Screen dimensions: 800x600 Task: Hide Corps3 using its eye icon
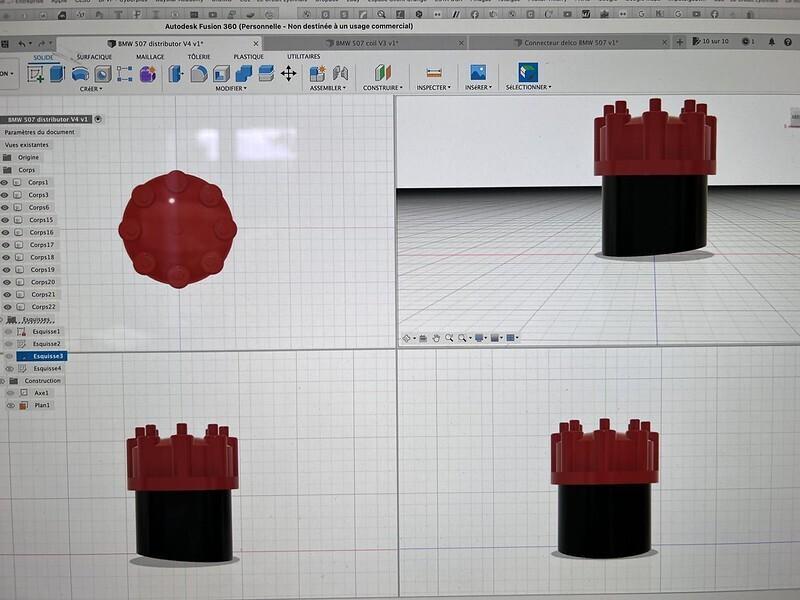4,195
